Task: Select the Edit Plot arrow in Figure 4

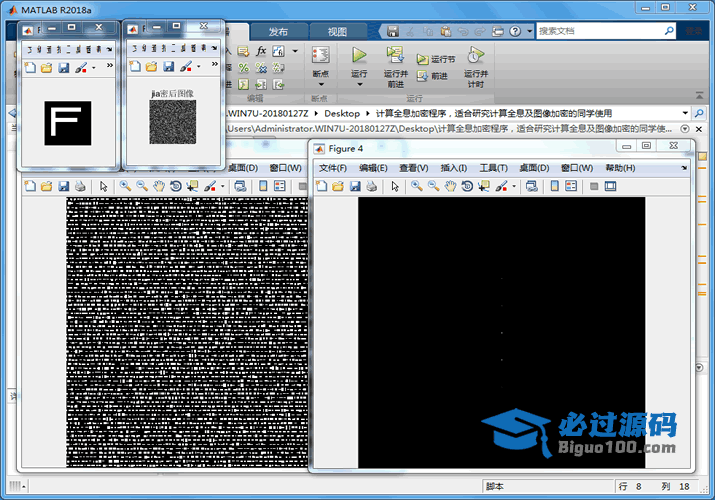Action: [x=395, y=186]
